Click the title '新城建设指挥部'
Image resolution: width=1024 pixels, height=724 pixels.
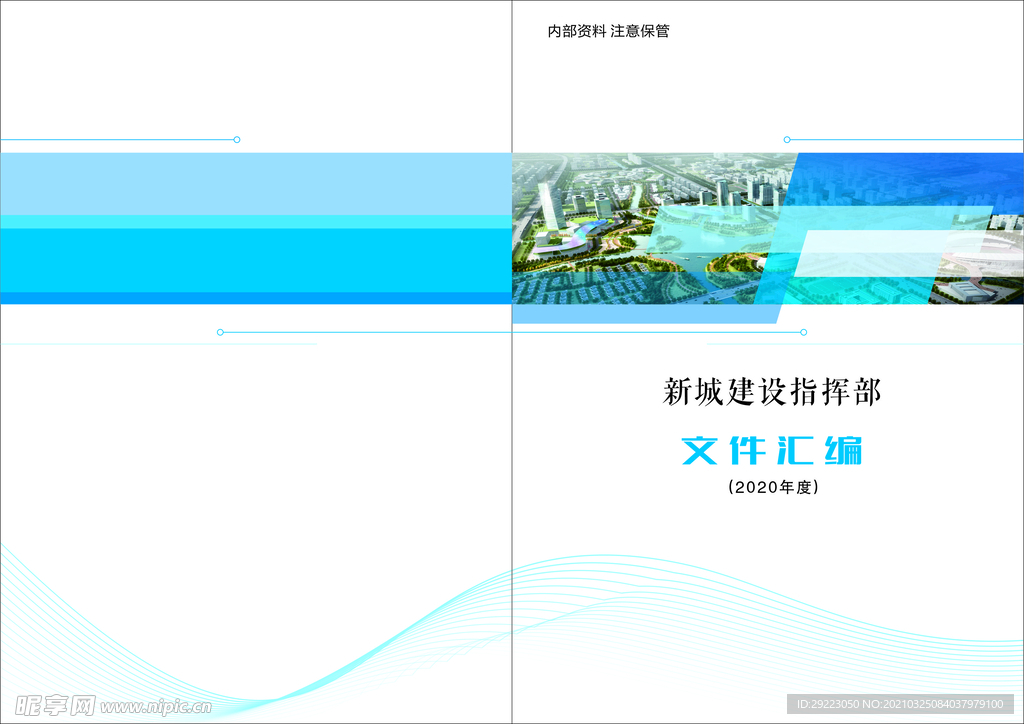(772, 392)
